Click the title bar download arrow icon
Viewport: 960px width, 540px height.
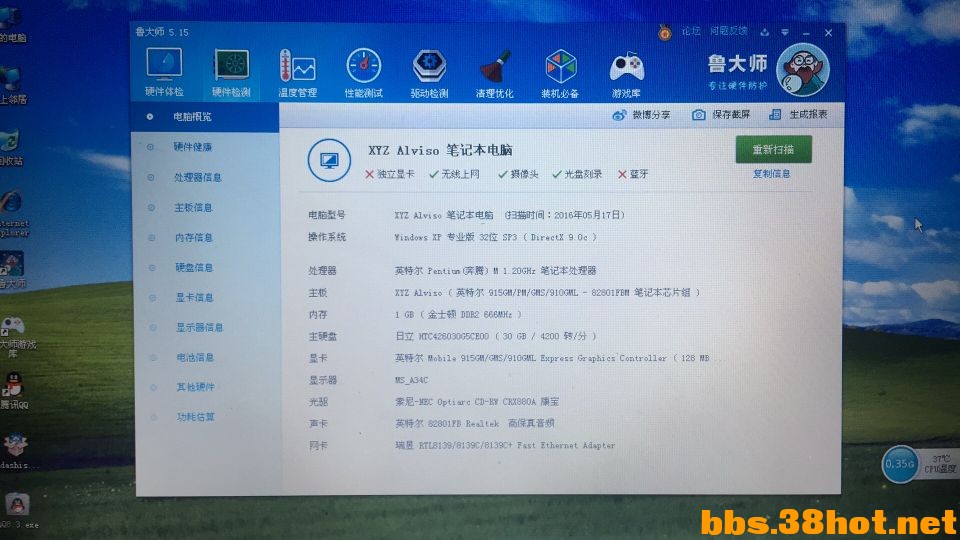pos(764,32)
